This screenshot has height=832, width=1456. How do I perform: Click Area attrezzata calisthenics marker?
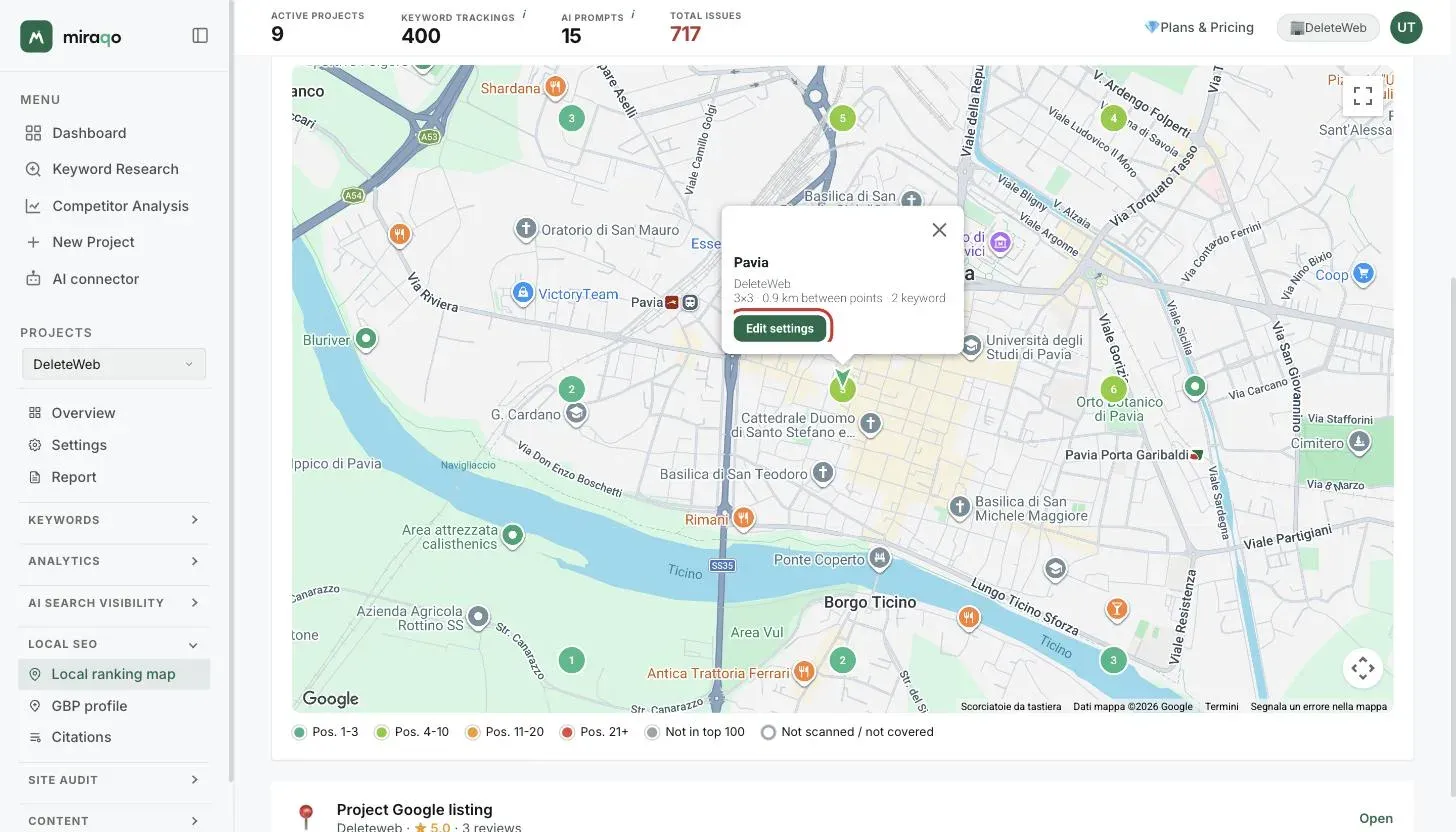point(513,536)
